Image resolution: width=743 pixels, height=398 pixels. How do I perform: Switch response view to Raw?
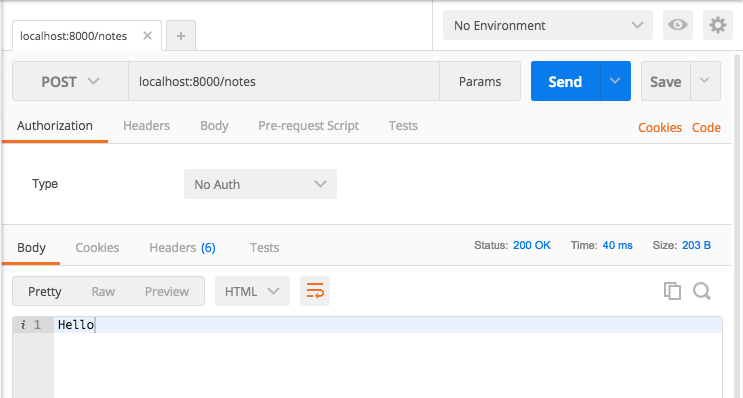103,291
